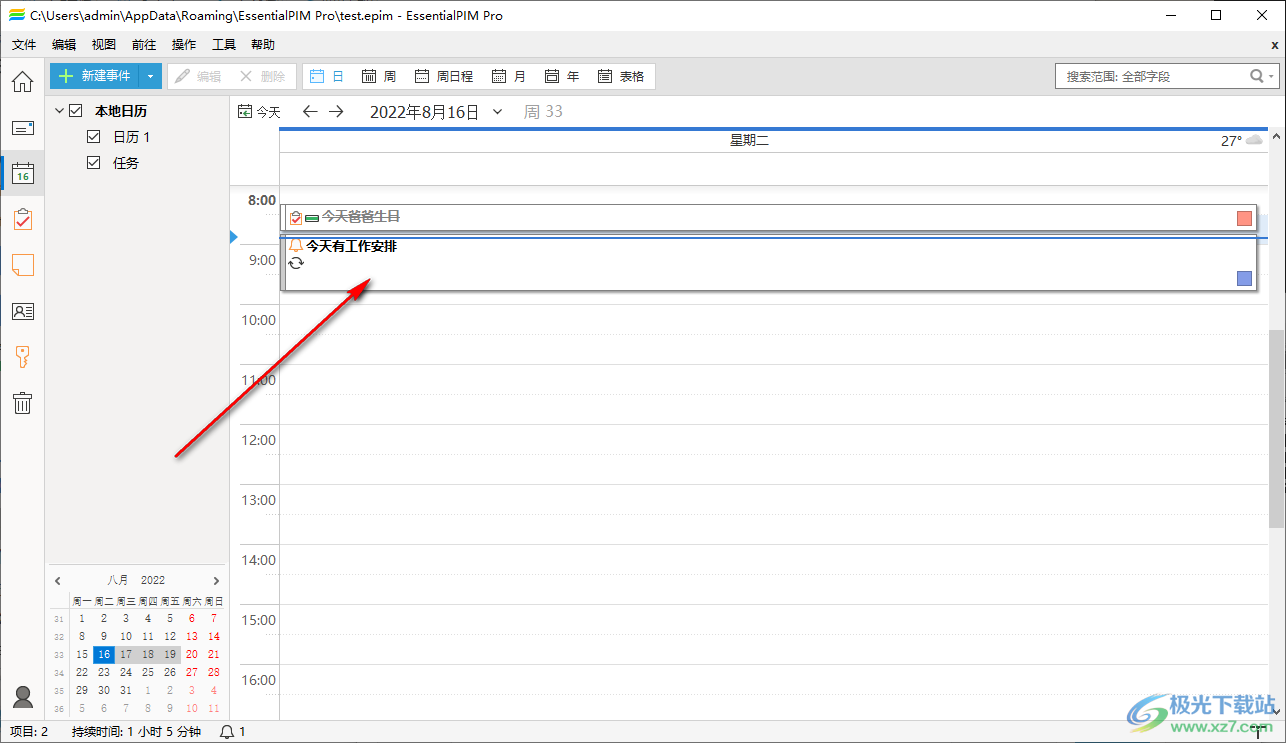Switch to Week Agenda view (周日程)
This screenshot has width=1286, height=743.
point(444,76)
